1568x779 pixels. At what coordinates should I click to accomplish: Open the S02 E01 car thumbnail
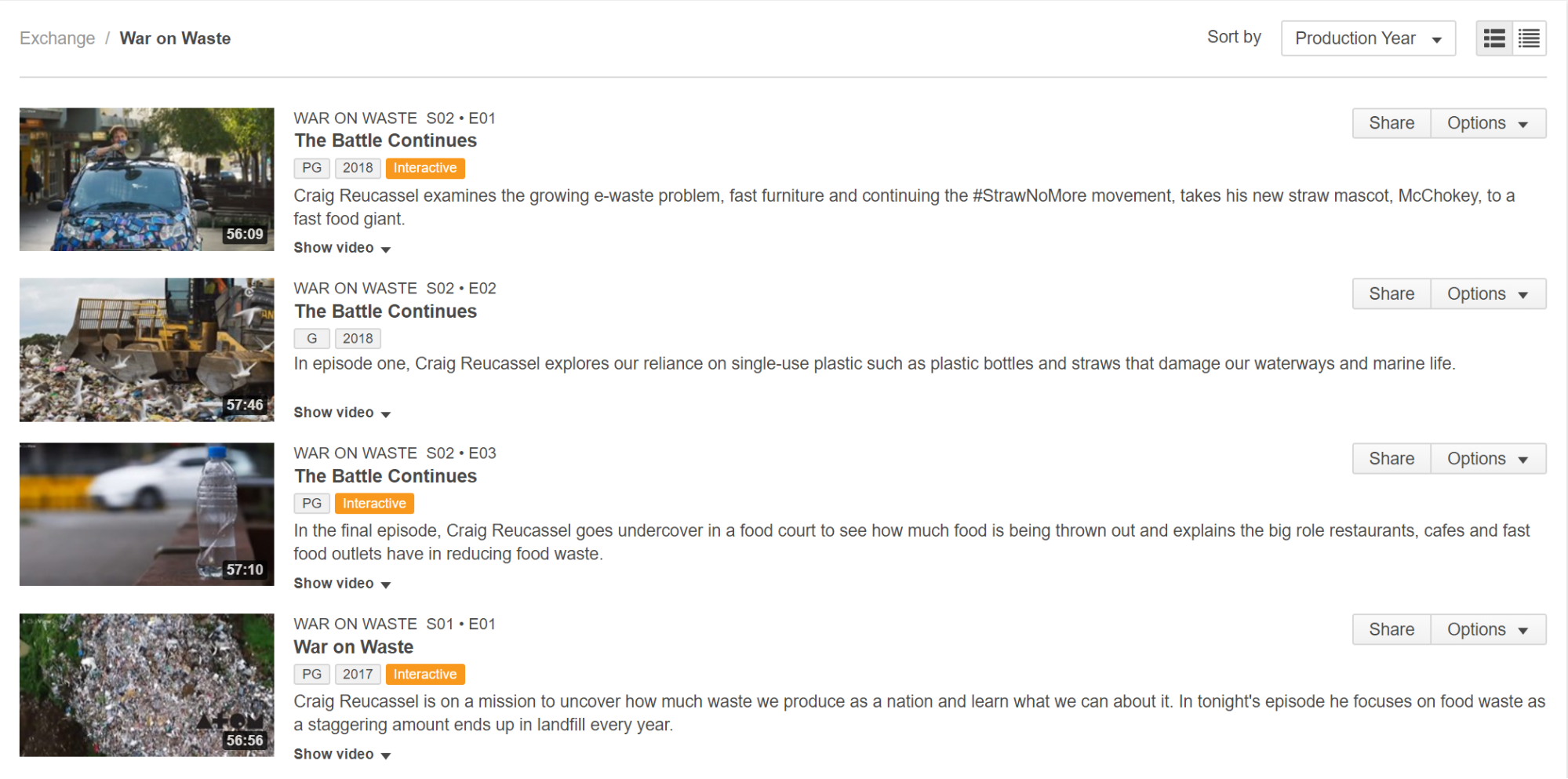pyautogui.click(x=147, y=180)
